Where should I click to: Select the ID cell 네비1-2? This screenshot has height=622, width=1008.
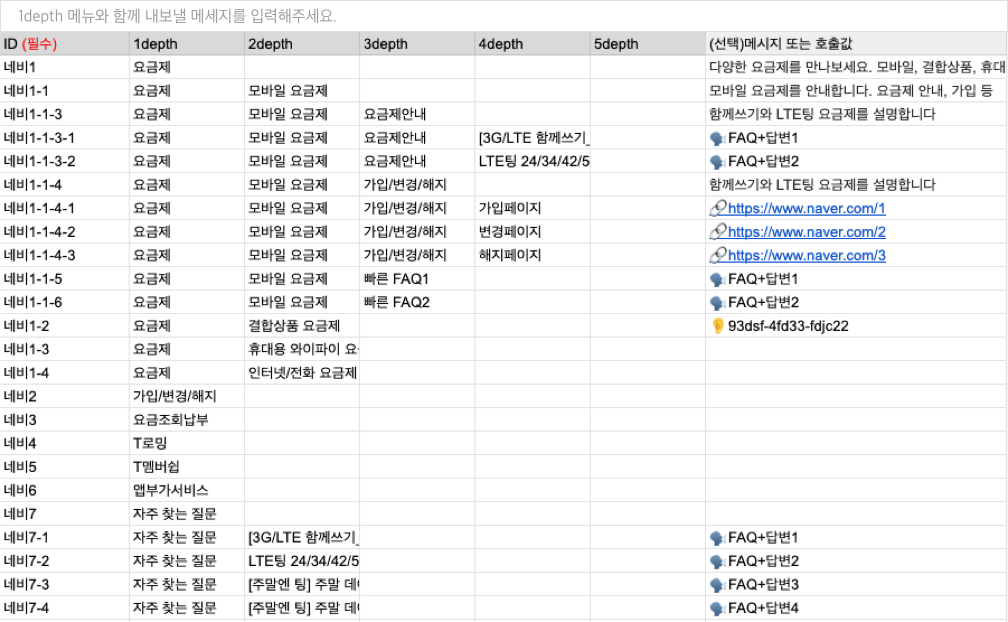pos(64,326)
